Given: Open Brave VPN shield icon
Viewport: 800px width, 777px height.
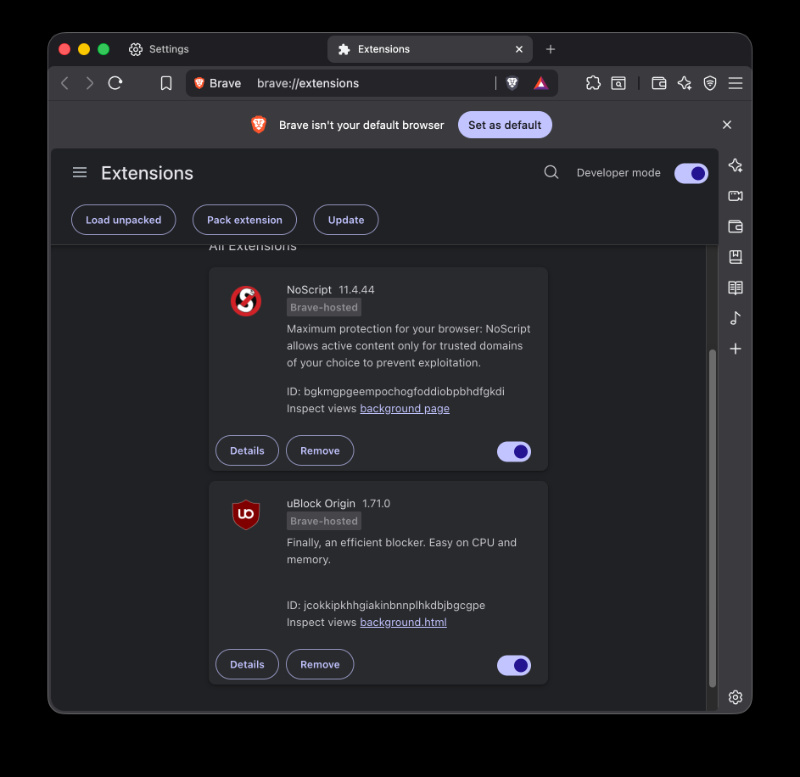Looking at the screenshot, I should click(x=710, y=83).
